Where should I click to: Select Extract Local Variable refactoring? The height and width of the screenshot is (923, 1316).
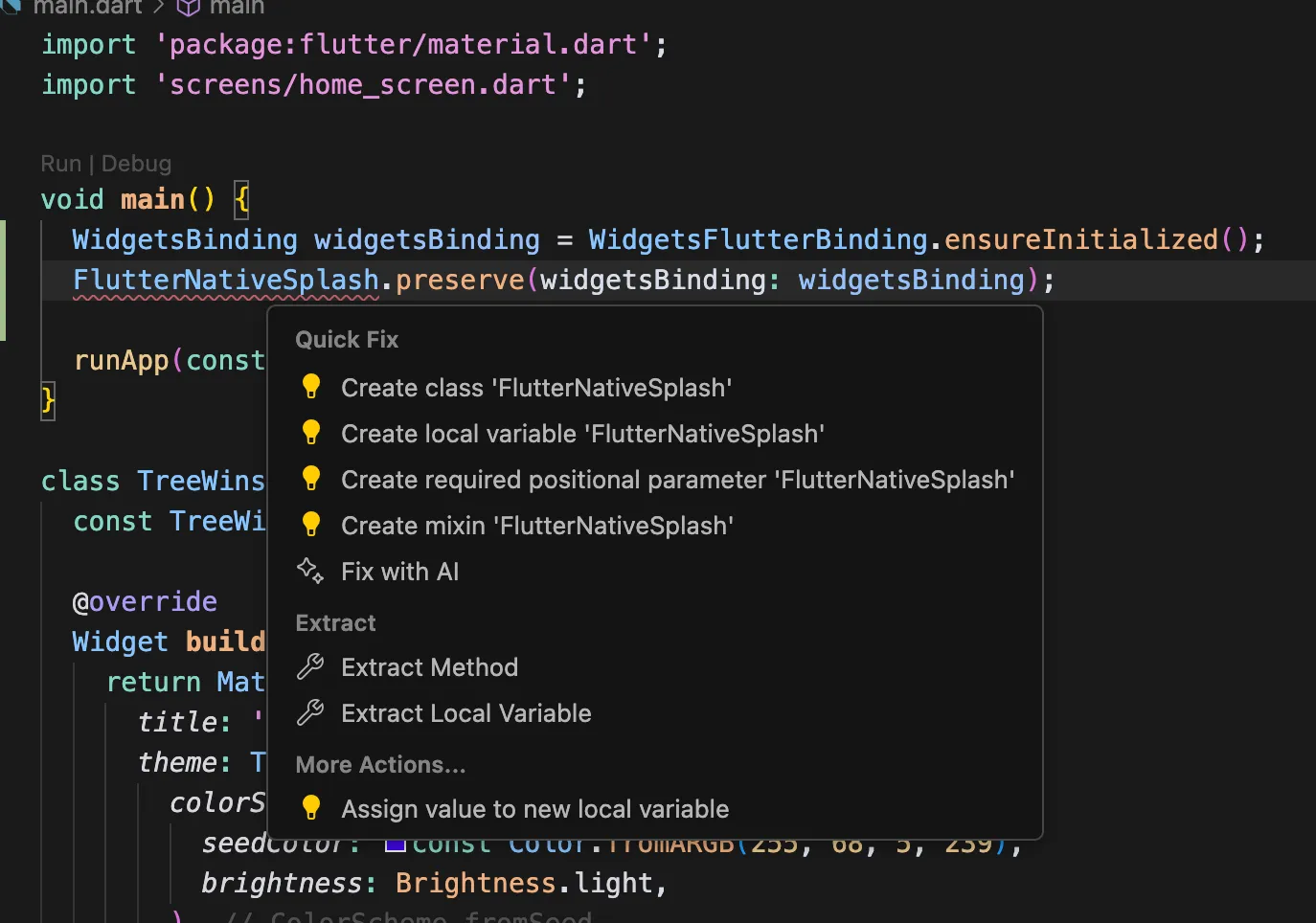pyautogui.click(x=654, y=713)
